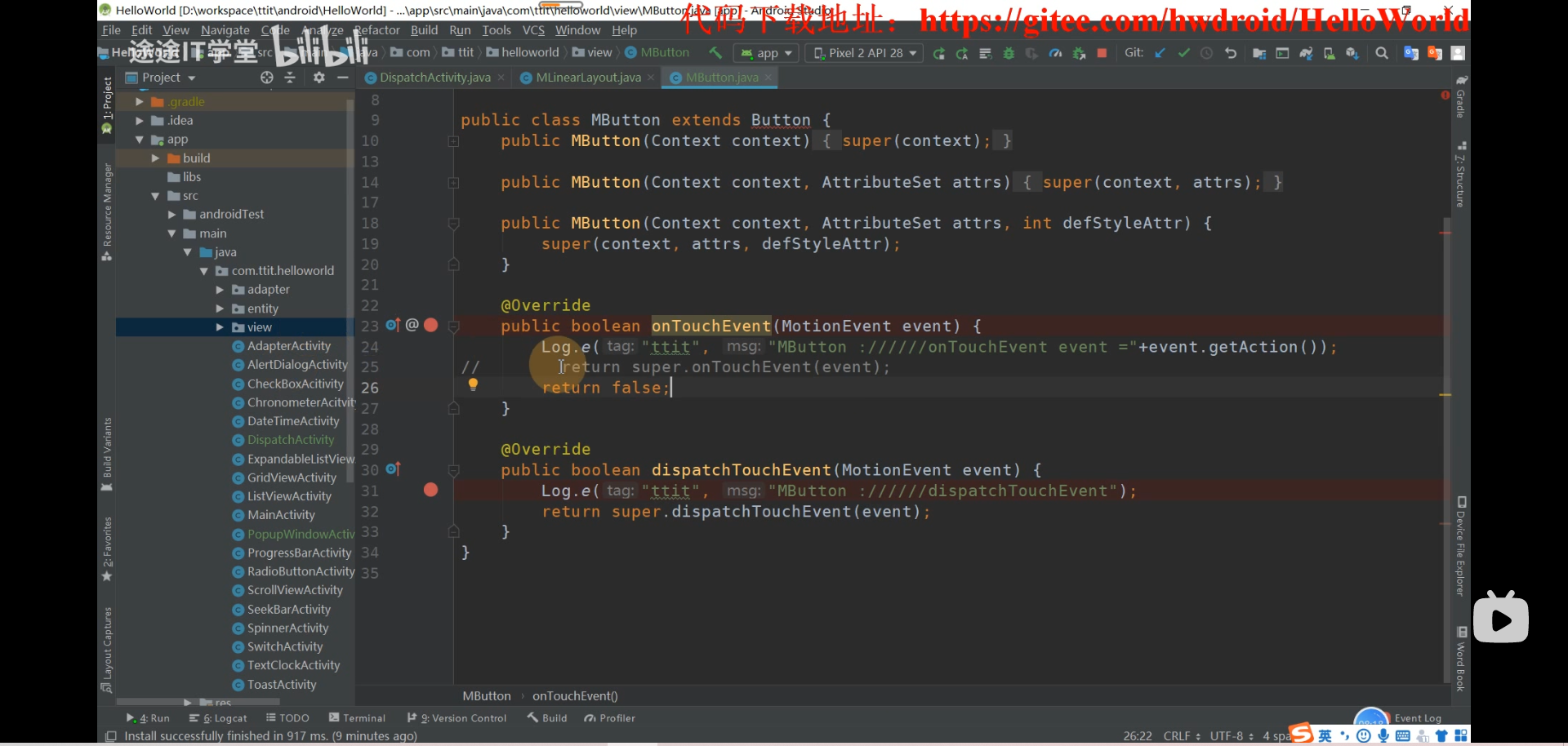Open the Refactor menu
Image resolution: width=1568 pixels, height=746 pixels.
pos(377,30)
